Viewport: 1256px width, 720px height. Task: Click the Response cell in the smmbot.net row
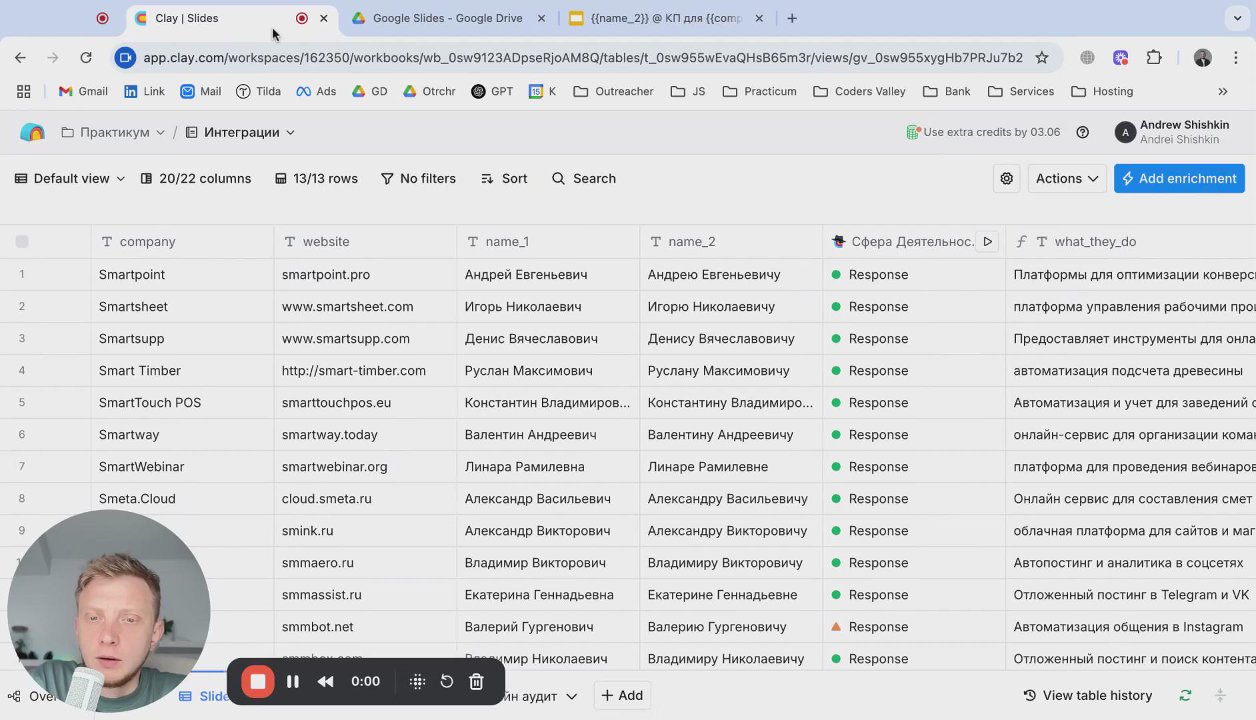914,626
